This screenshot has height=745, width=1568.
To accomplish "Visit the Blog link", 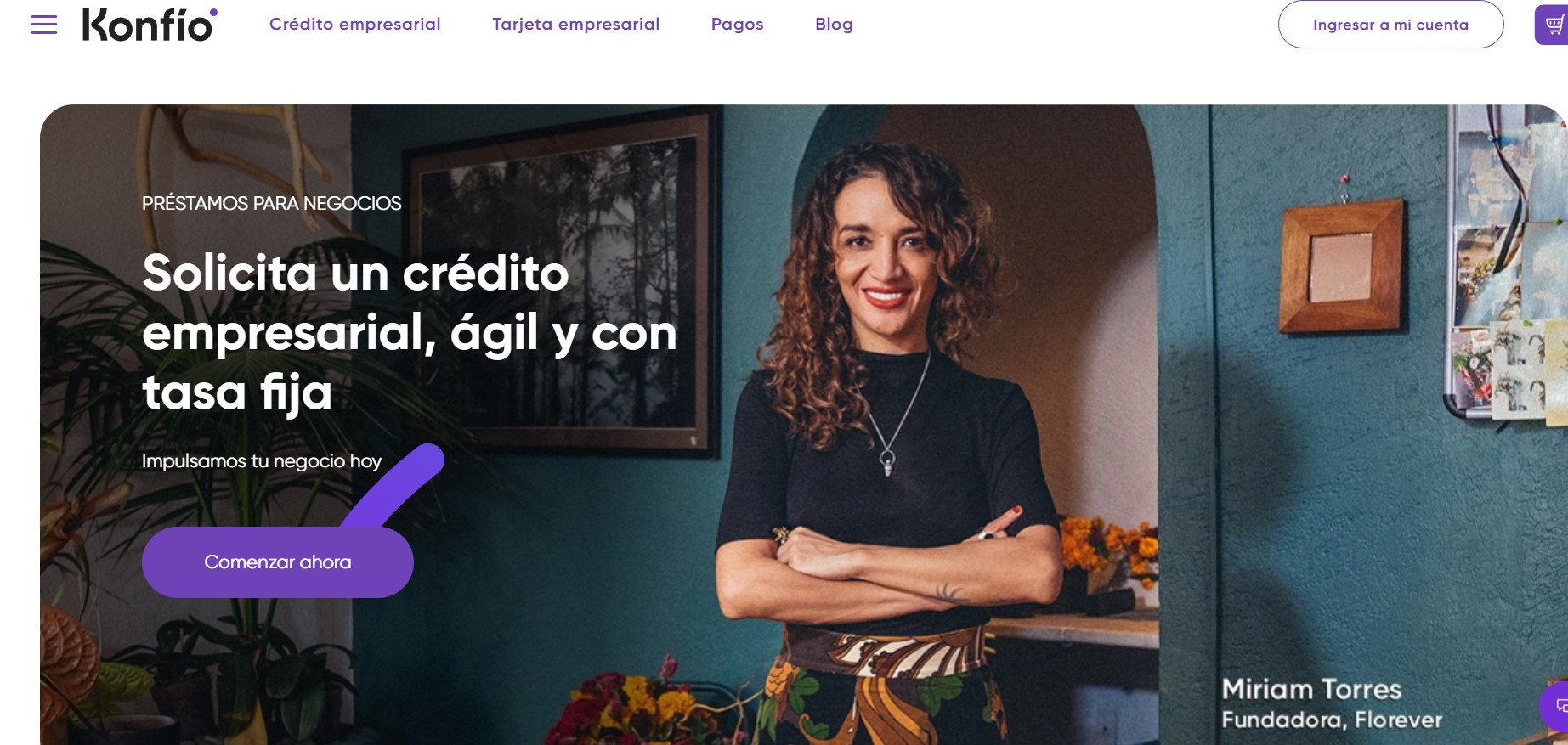I will (834, 25).
